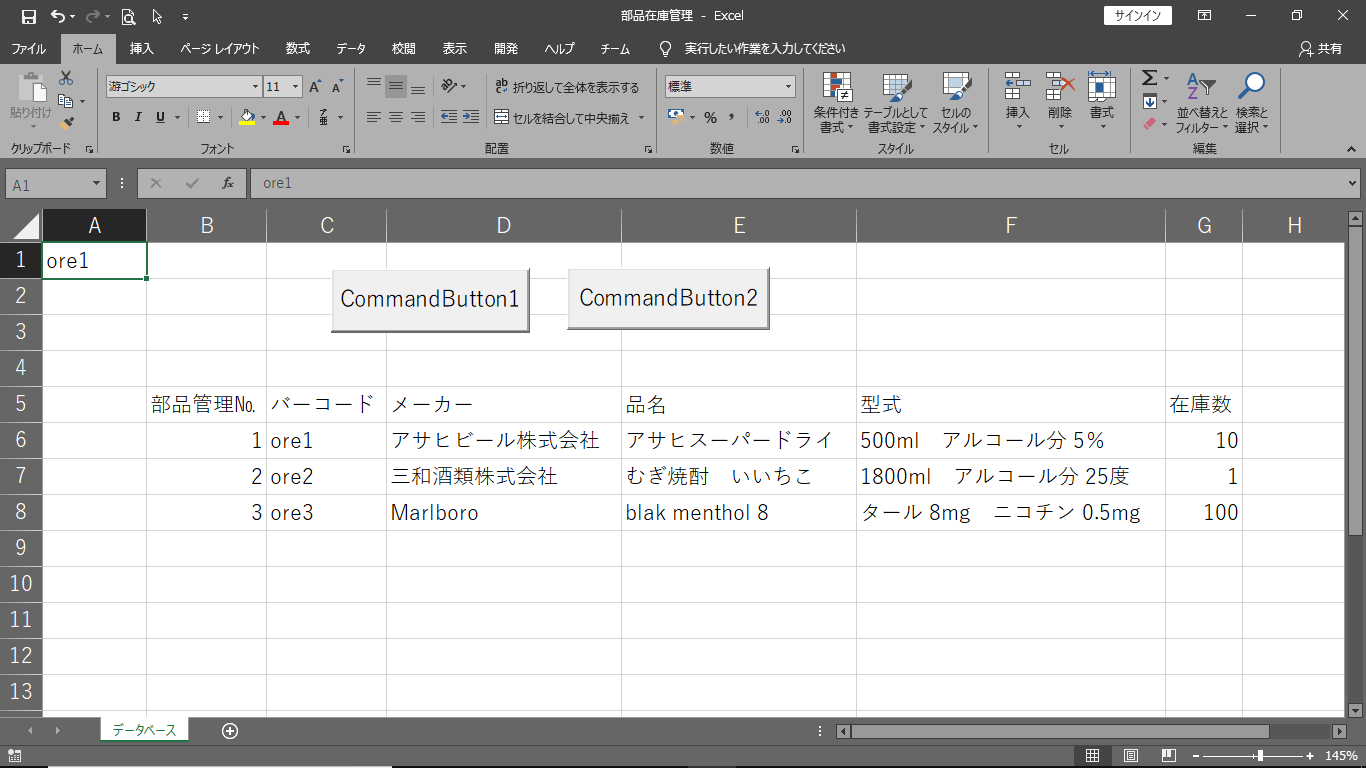This screenshot has width=1366, height=768.
Task: Open テーブルとして書式設定 dropdown
Action: pos(896,104)
